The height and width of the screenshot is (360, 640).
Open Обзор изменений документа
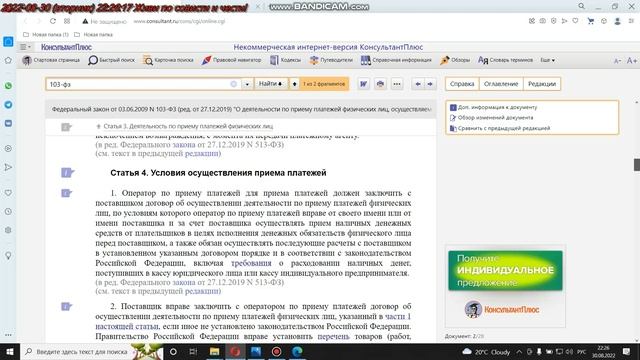[x=491, y=118]
